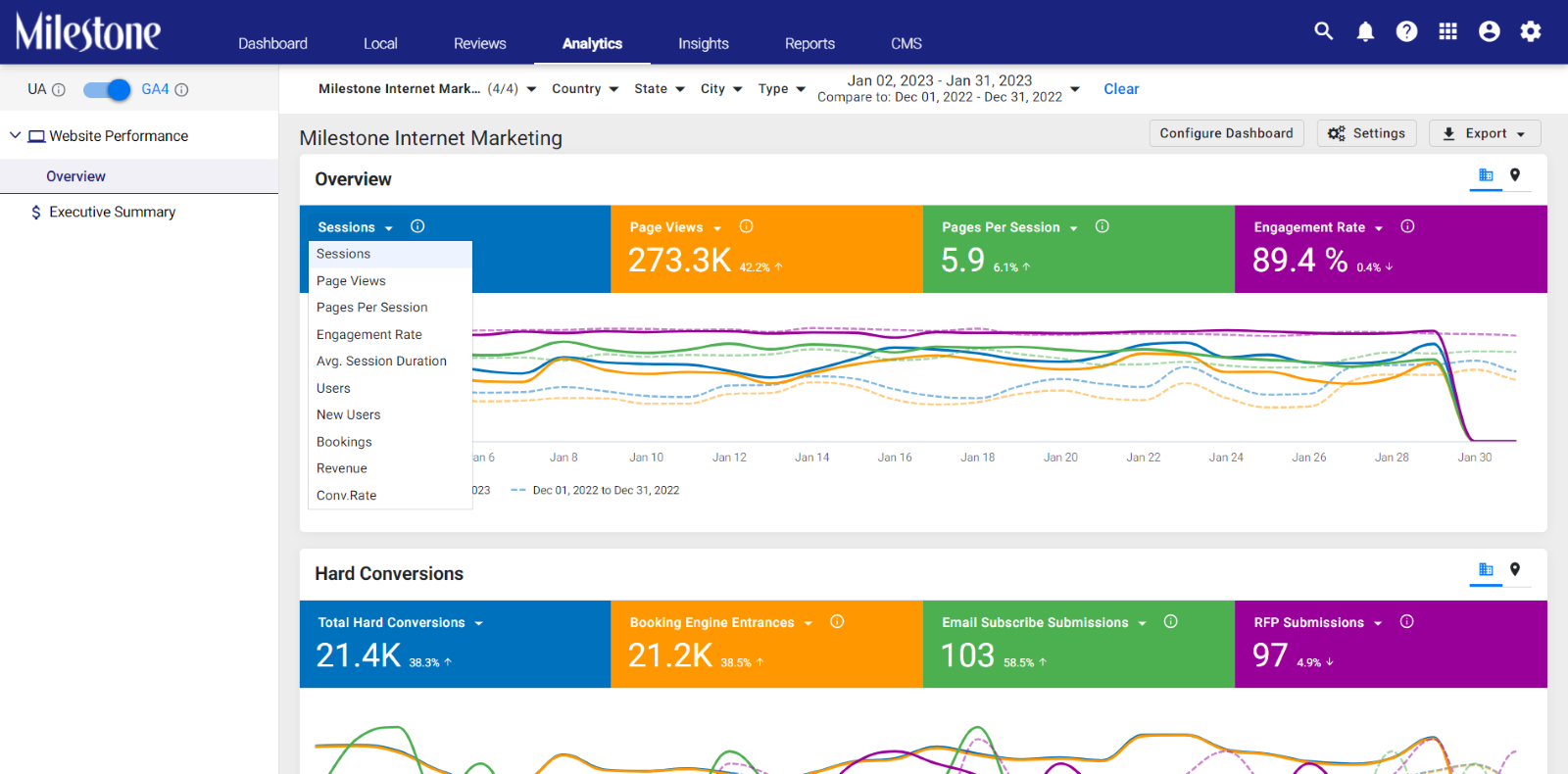Open the Type filter dropdown

point(782,89)
